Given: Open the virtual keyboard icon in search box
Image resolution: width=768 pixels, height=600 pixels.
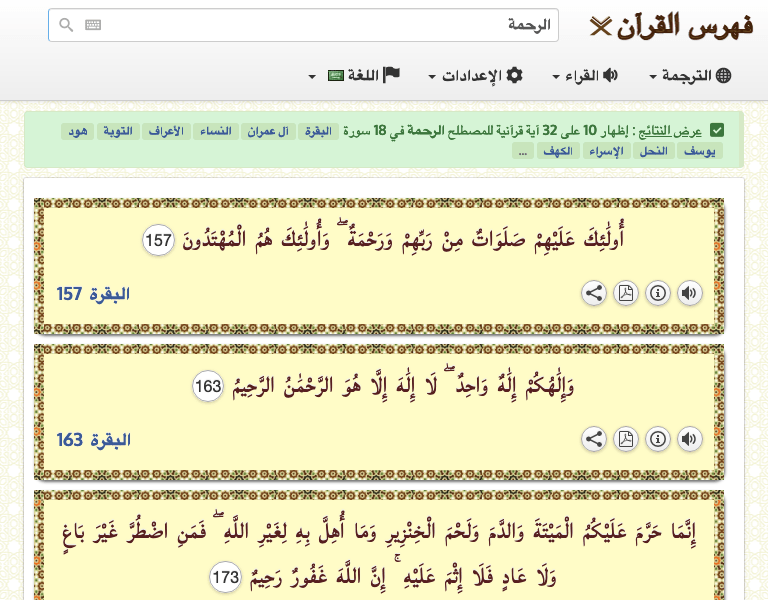Looking at the screenshot, I should click(93, 26).
